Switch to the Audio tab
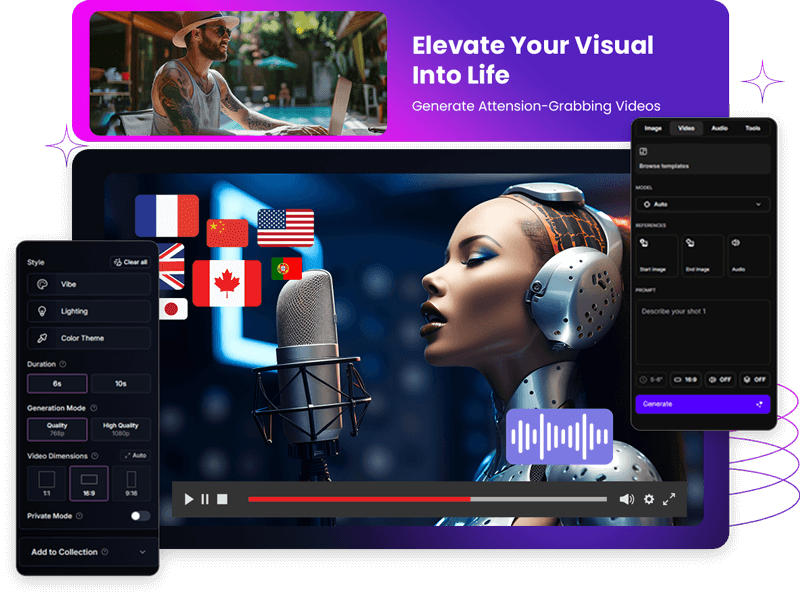 [719, 128]
